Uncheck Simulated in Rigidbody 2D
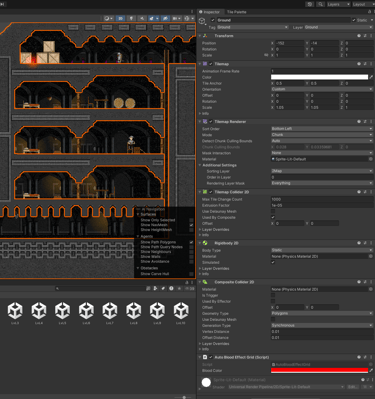The width and height of the screenshot is (375, 399). (x=273, y=262)
